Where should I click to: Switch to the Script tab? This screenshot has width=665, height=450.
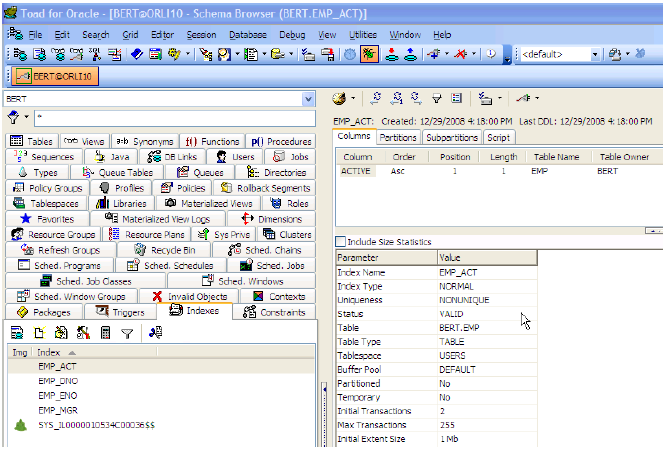[498, 137]
